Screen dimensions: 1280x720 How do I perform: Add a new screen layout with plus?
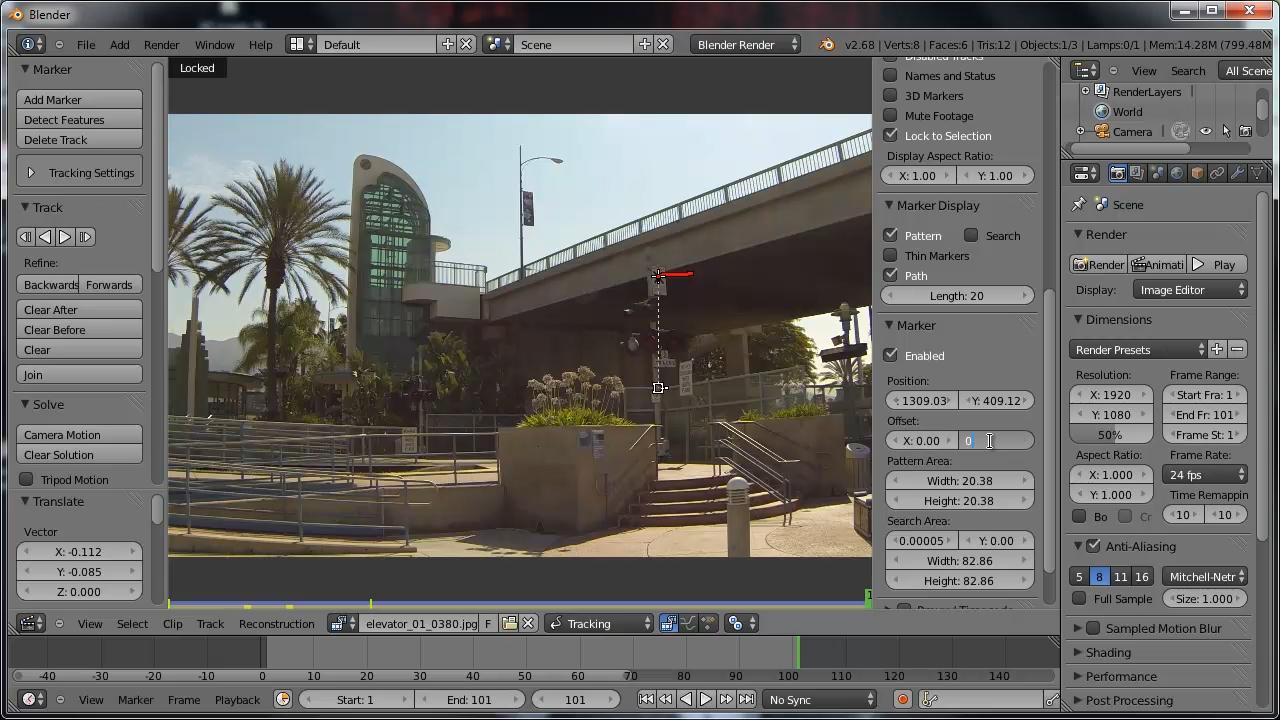click(448, 44)
